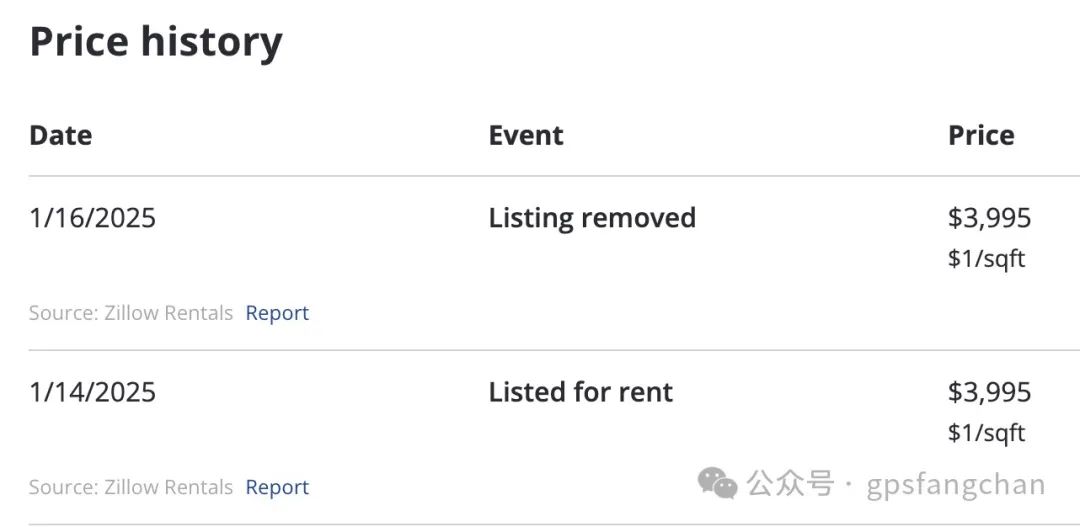1080x527 pixels.
Task: Open Report link for 1/16/2025 entry
Action: coord(277,313)
